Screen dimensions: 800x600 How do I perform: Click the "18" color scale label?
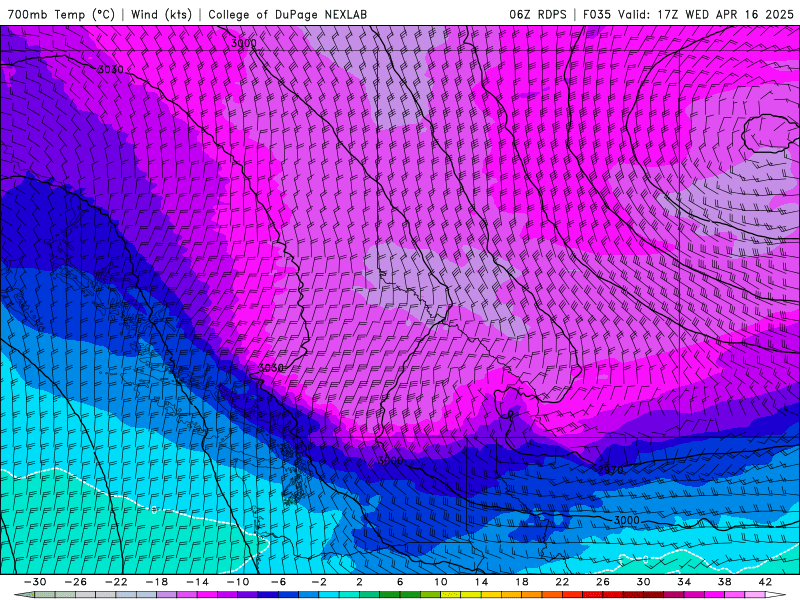pos(521,582)
